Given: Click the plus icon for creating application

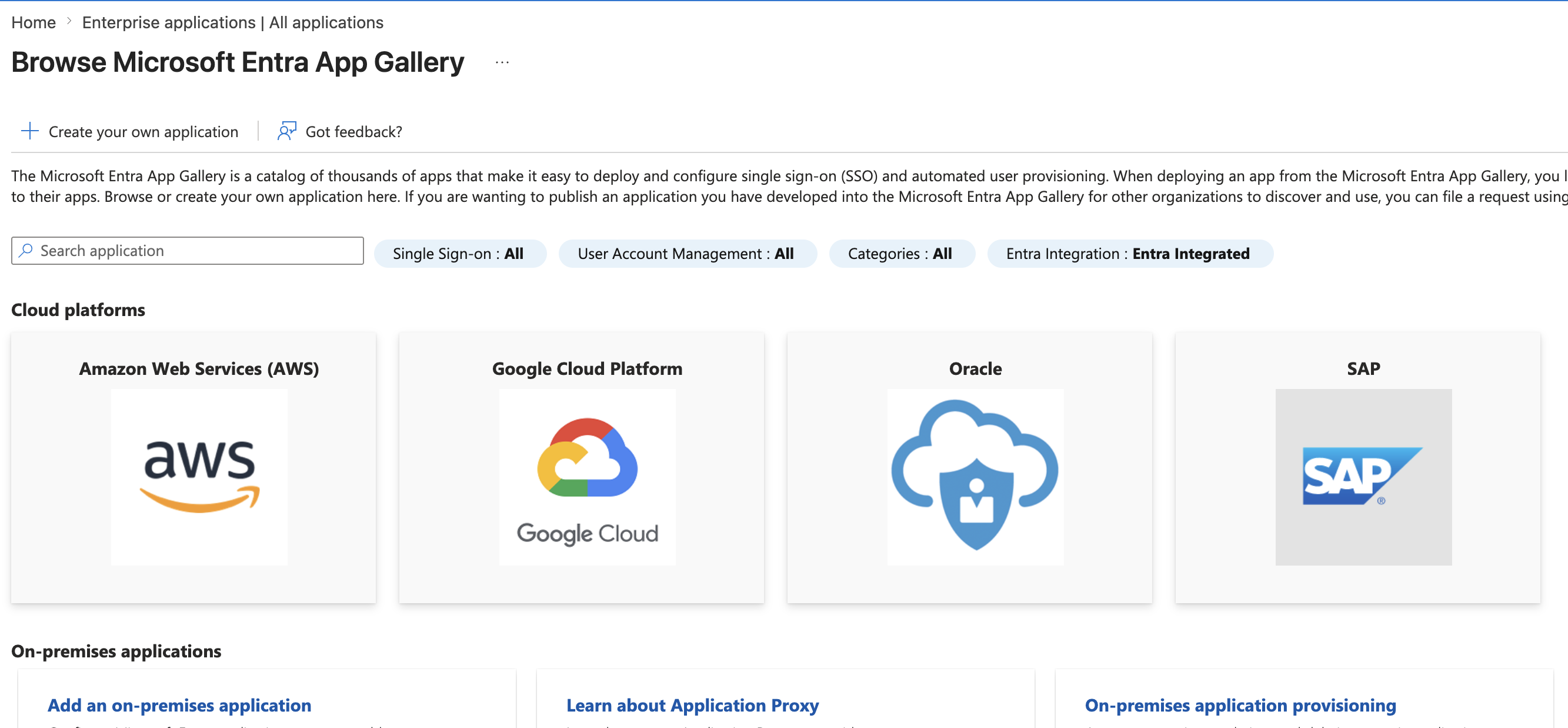Looking at the screenshot, I should (x=29, y=131).
